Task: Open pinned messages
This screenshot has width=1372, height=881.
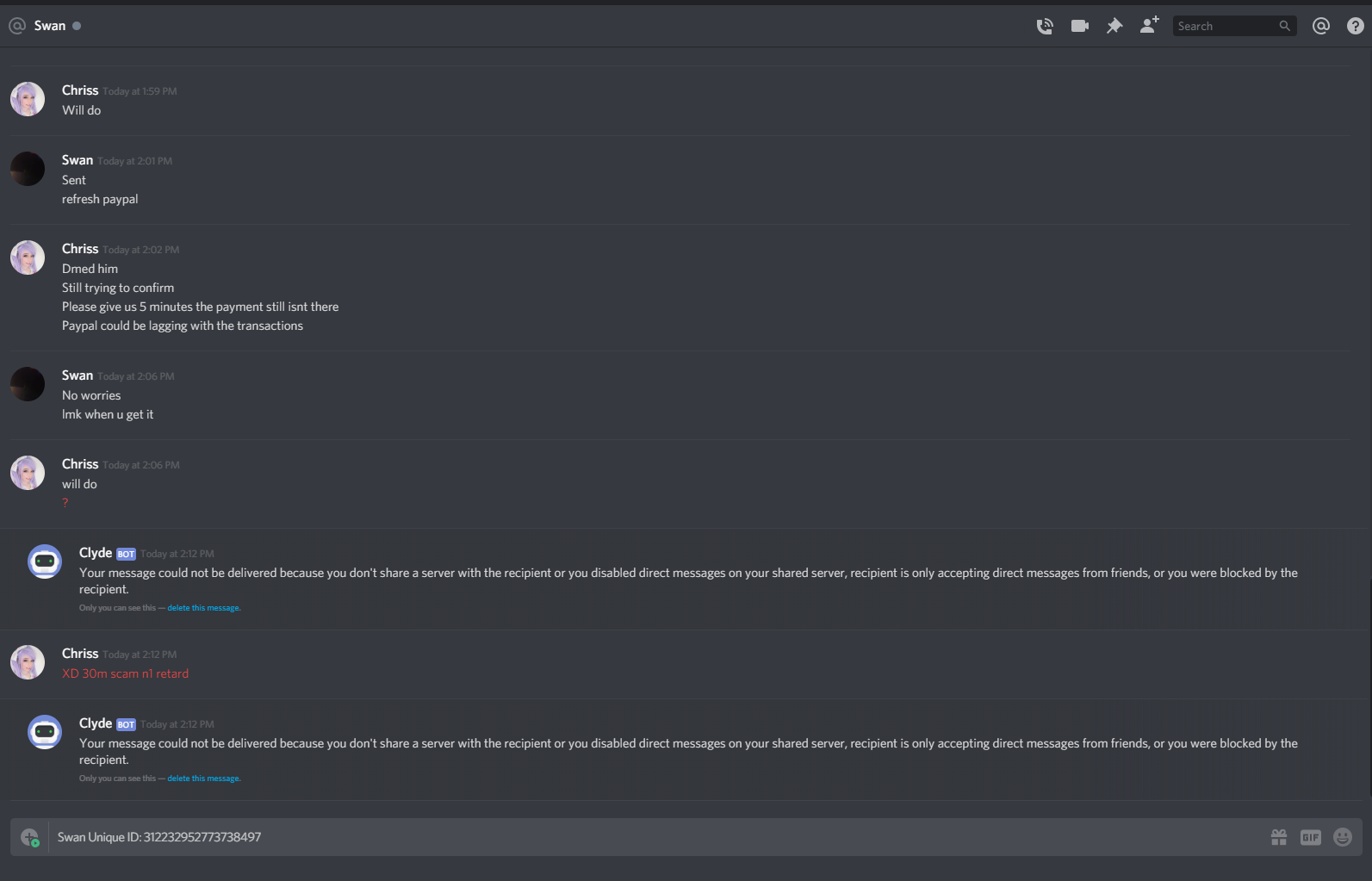Action: [x=1114, y=26]
